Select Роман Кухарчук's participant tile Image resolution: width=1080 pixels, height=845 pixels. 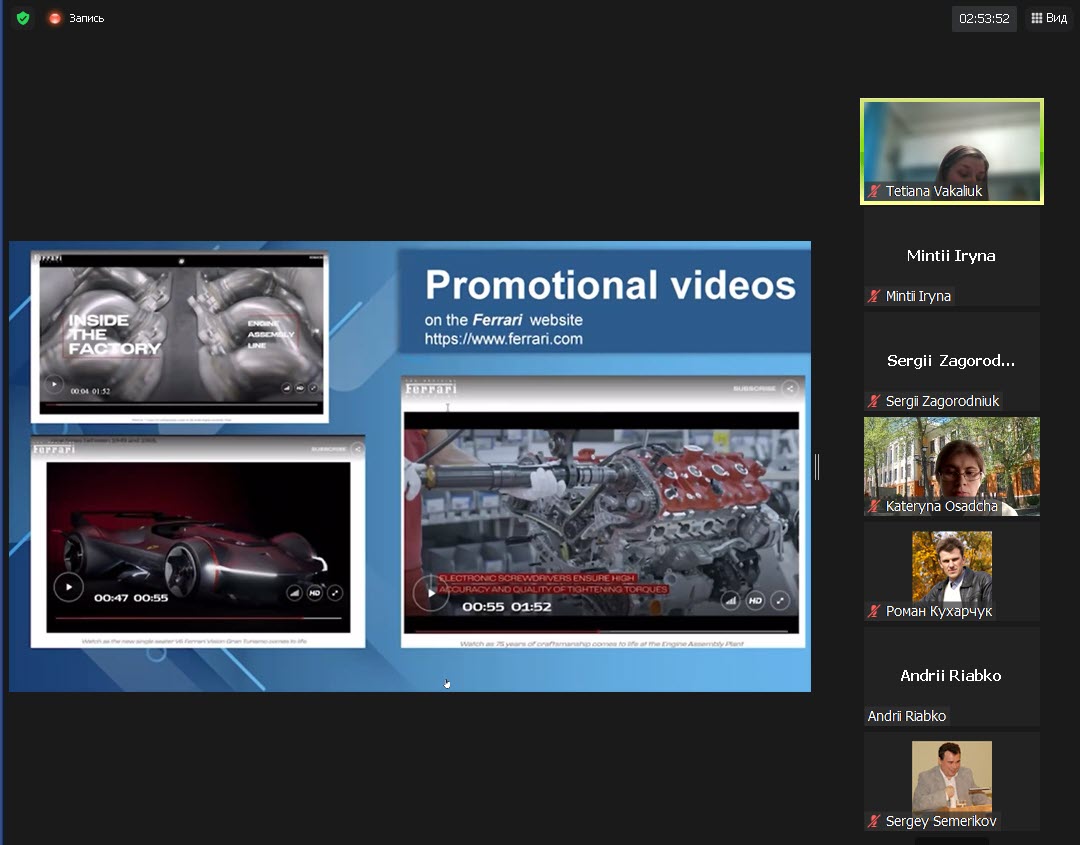(952, 572)
